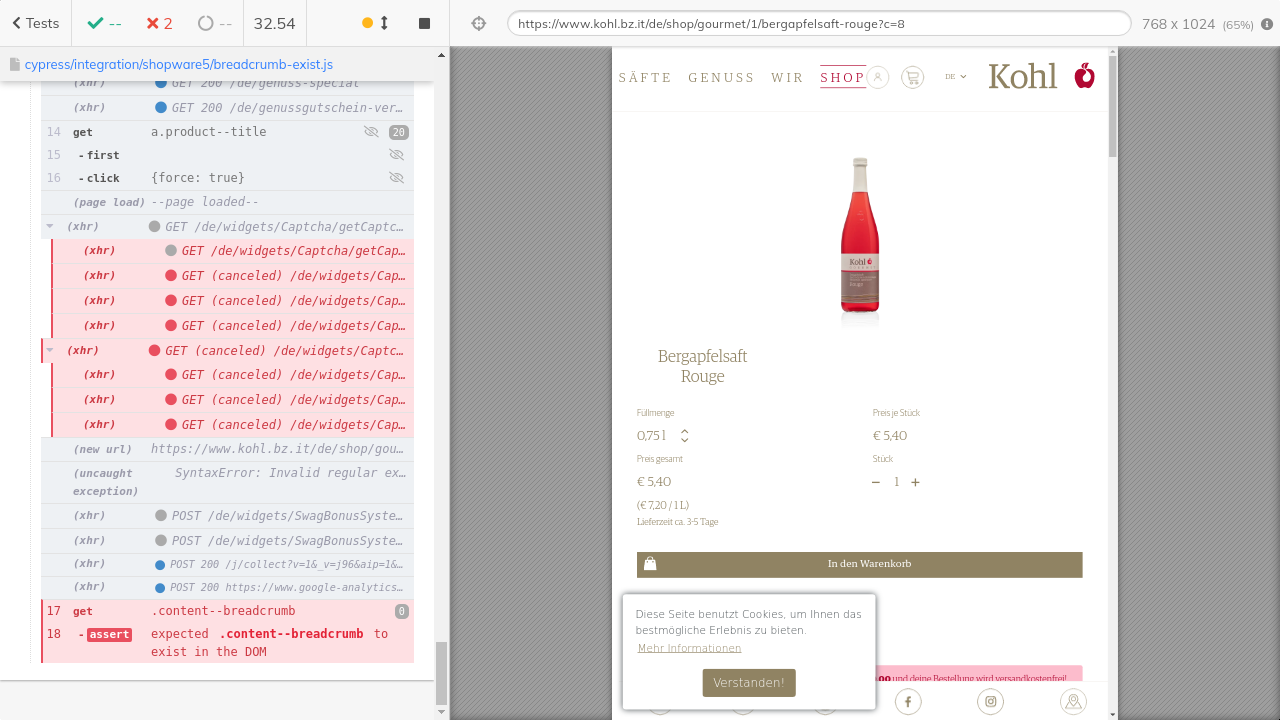The width and height of the screenshot is (1280, 720).
Task: Increase quantity with the plus stepper
Action: coord(915,482)
